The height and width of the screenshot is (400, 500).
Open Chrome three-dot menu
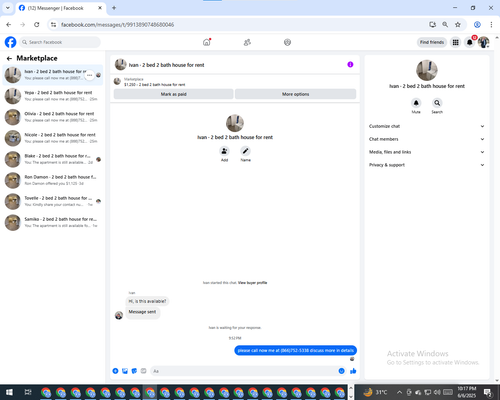pyautogui.click(x=491, y=25)
